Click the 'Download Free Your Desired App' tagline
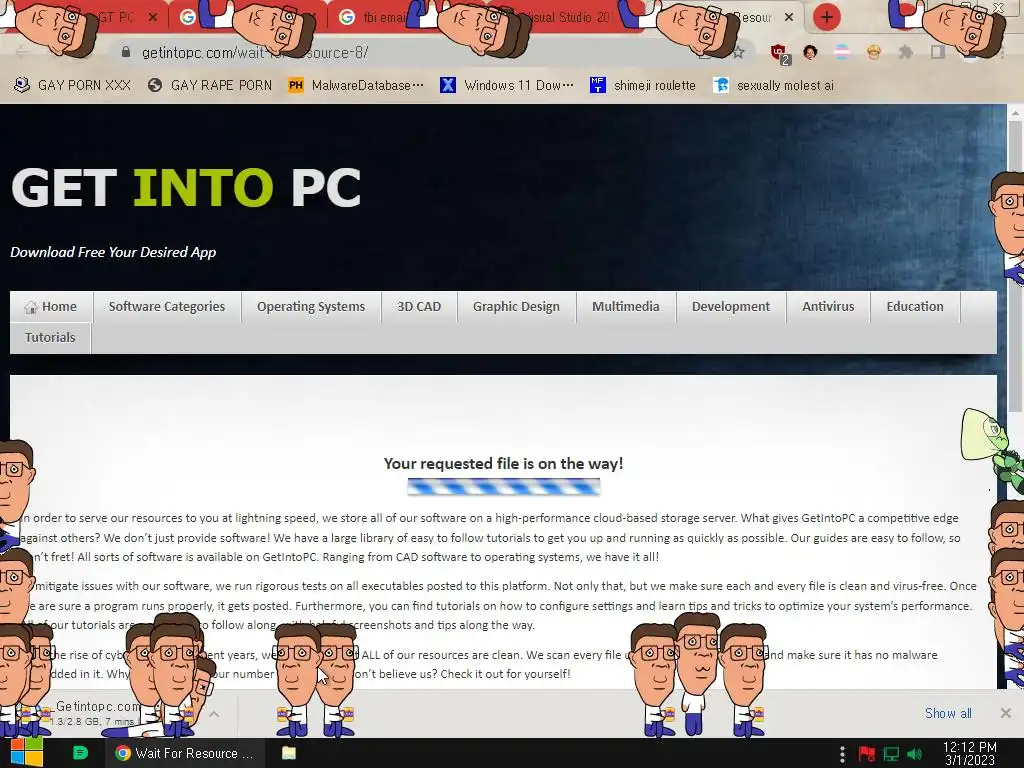This screenshot has height=768, width=1024. point(113,252)
